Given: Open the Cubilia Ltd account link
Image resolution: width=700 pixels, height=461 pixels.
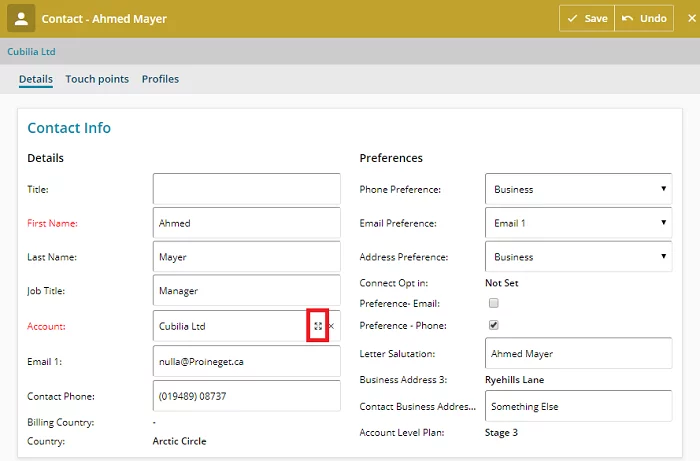Looking at the screenshot, I should pyautogui.click(x=31, y=51).
